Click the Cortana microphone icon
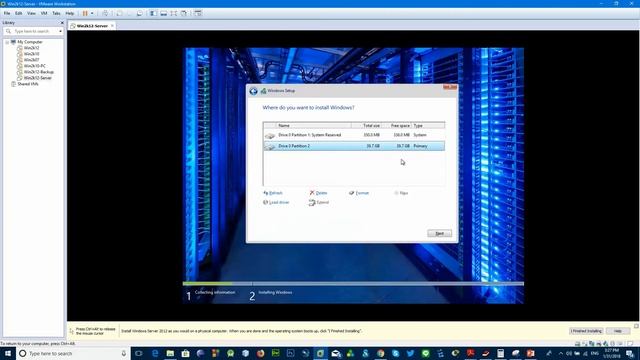 124,353
